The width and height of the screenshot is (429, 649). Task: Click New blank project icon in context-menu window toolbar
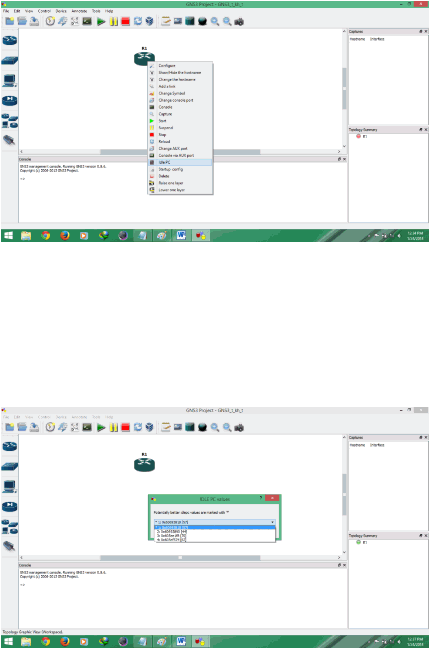point(10,21)
